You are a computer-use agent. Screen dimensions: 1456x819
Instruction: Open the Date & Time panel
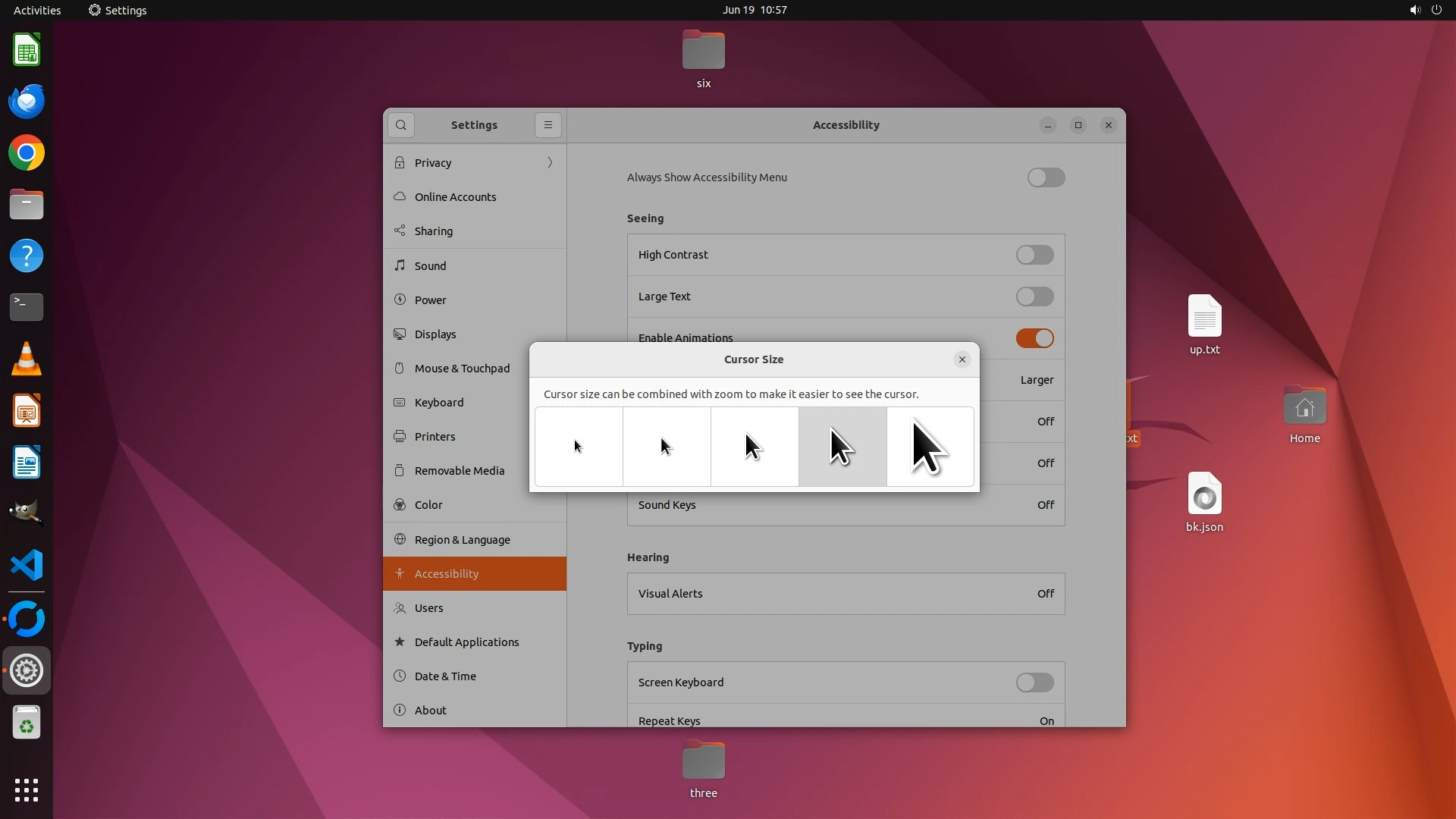[445, 676]
